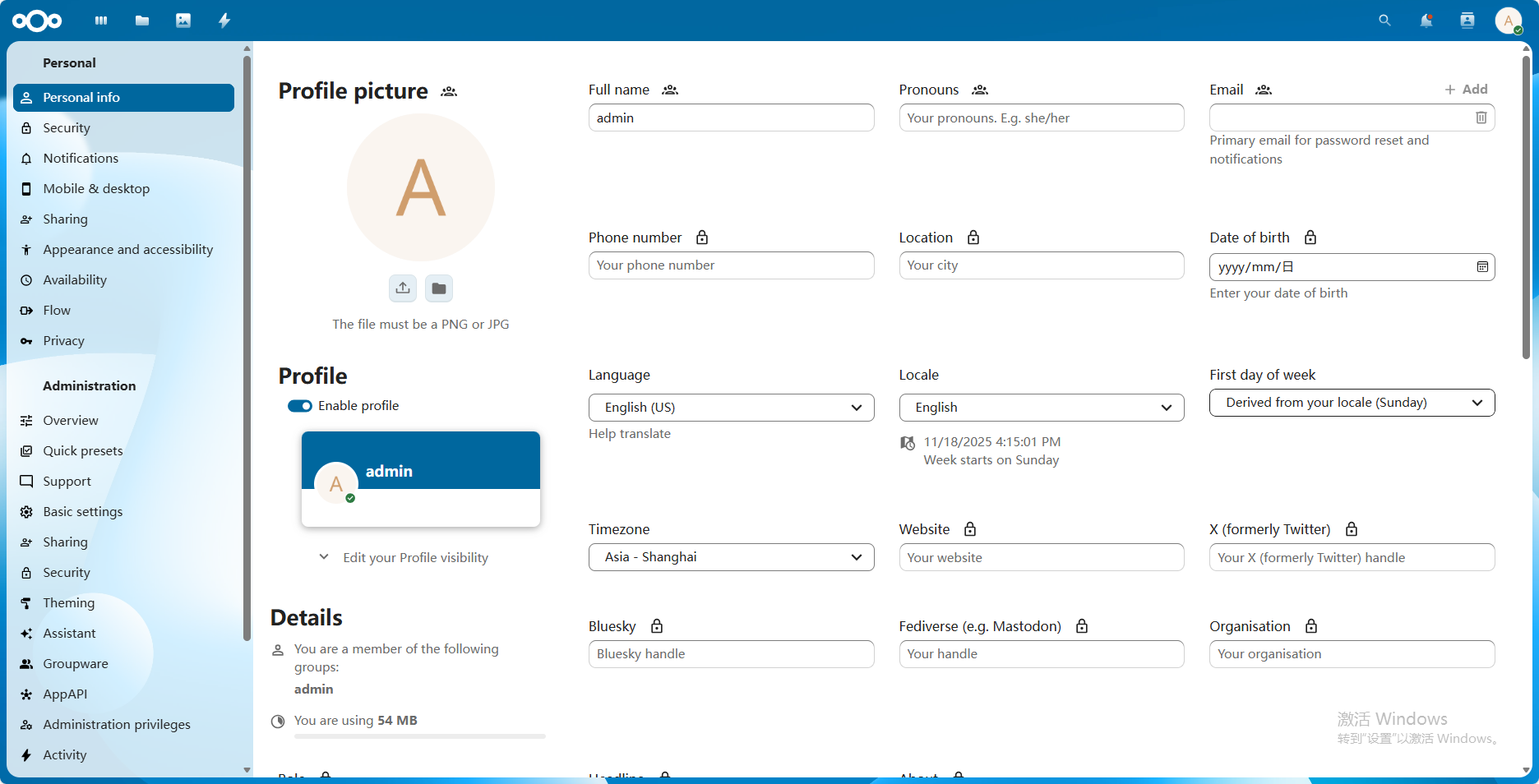
Task: Change Website privacy lock
Action: pyautogui.click(x=970, y=529)
